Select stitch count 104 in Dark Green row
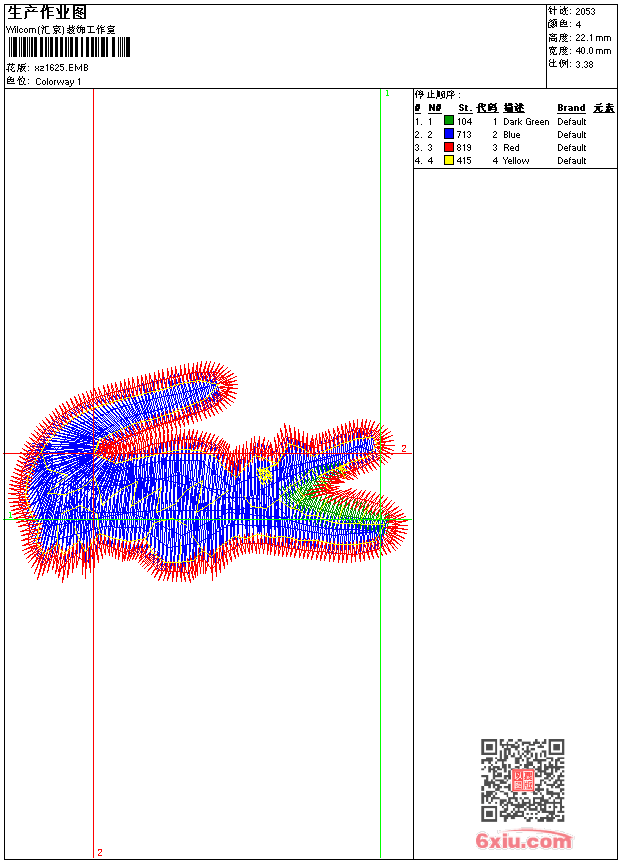Screen dimensions: 620x860 464,121
